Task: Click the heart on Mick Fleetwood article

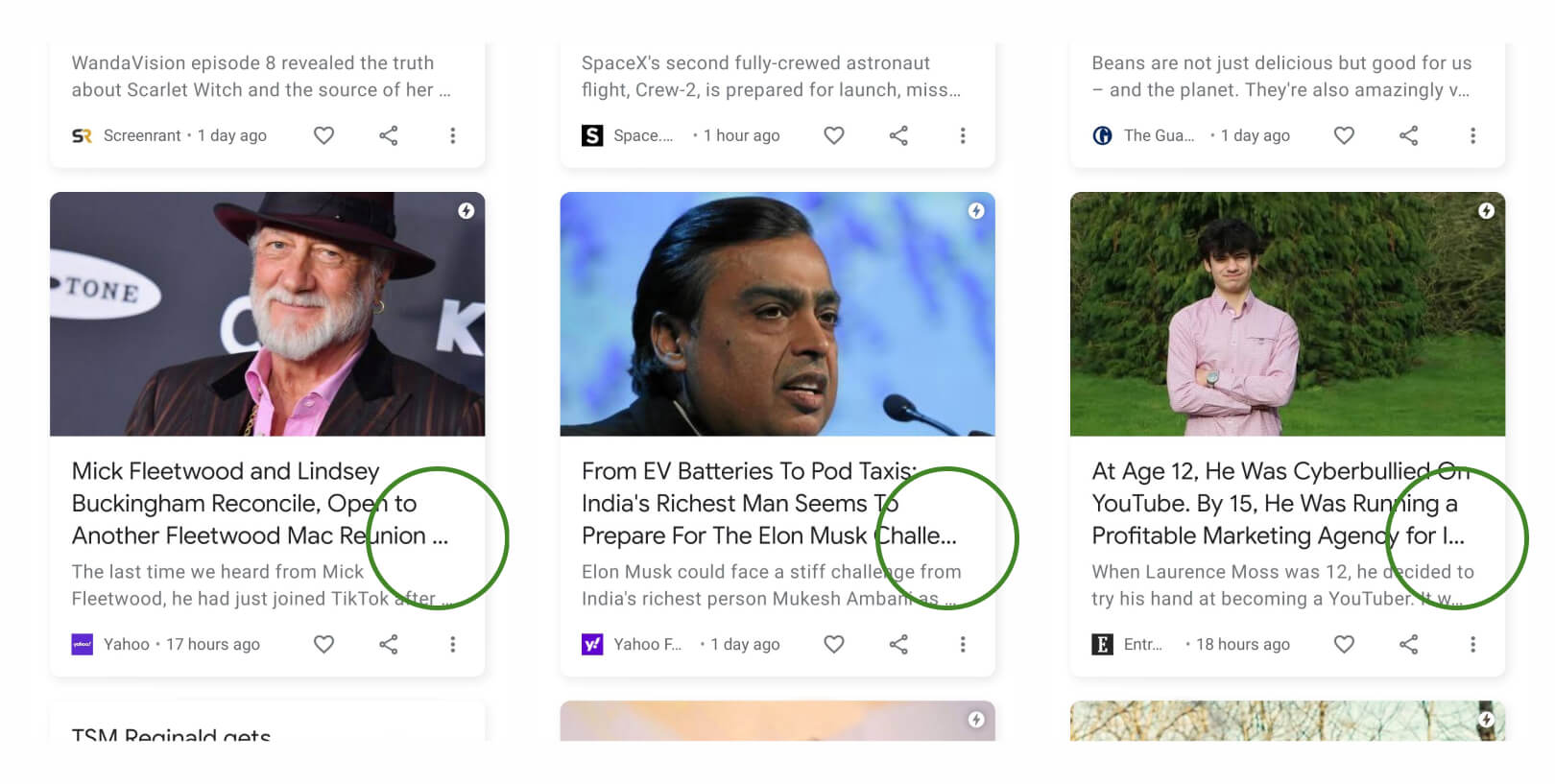Action: point(324,644)
